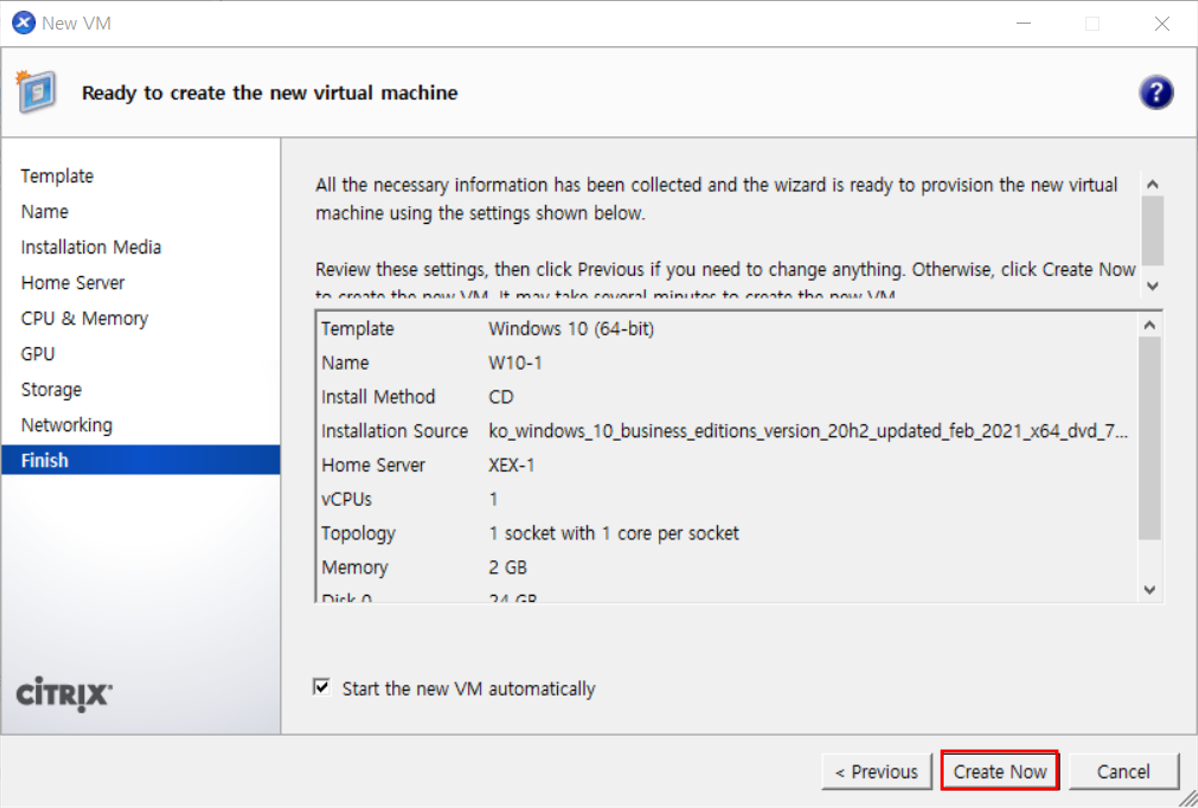The height and width of the screenshot is (808, 1198).
Task: Click the blue help question mark icon
Action: point(1156,92)
